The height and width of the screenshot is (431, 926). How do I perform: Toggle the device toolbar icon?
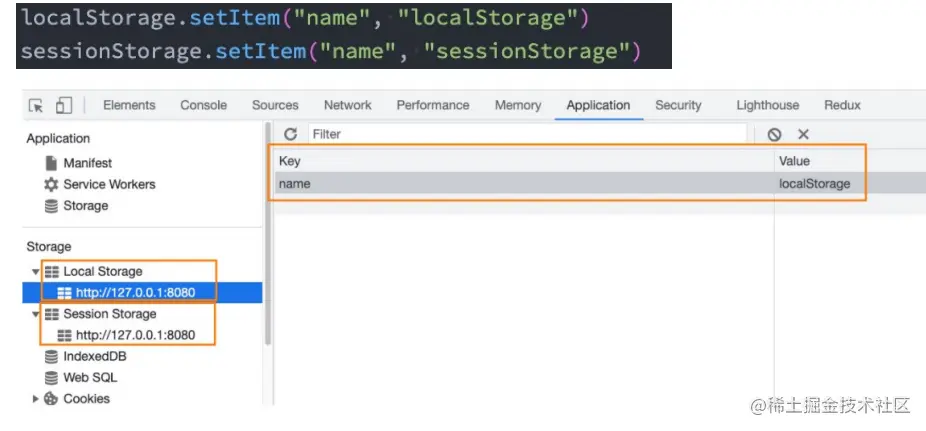pos(63,106)
